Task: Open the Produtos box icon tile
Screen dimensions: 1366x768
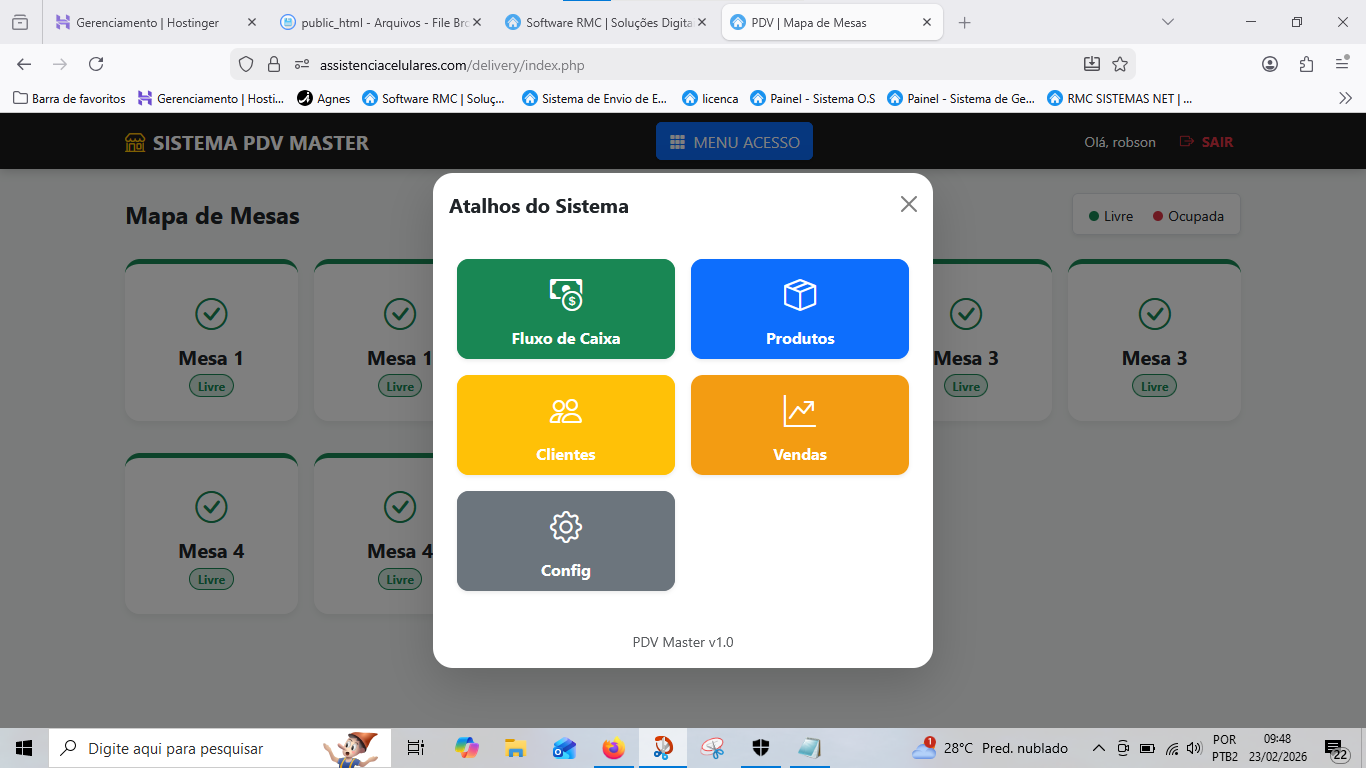Action: (x=799, y=309)
